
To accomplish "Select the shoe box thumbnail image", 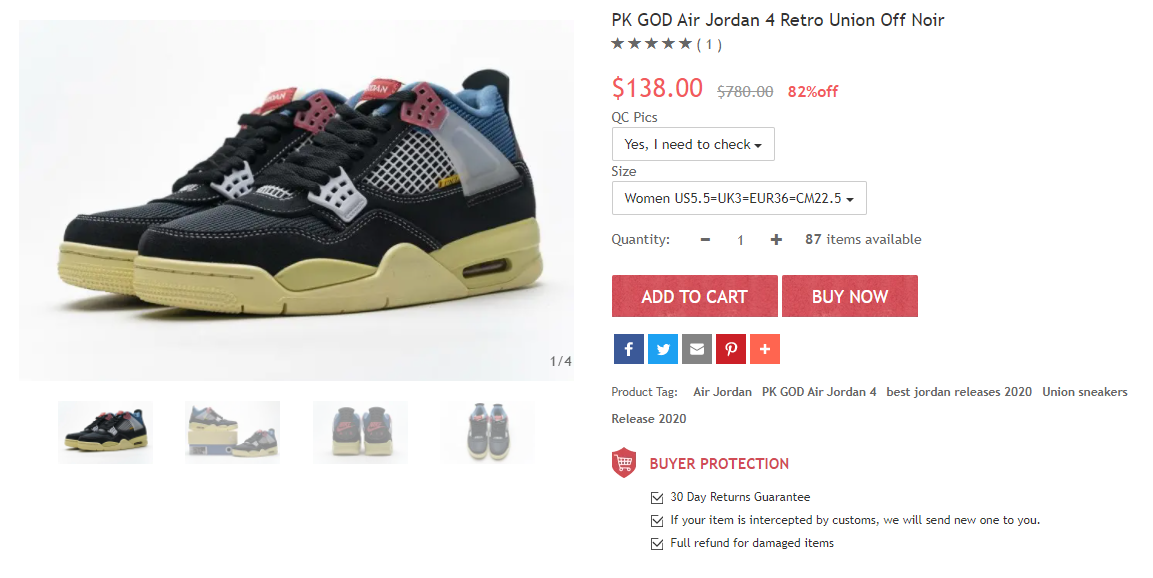I will pyautogui.click(x=232, y=432).
